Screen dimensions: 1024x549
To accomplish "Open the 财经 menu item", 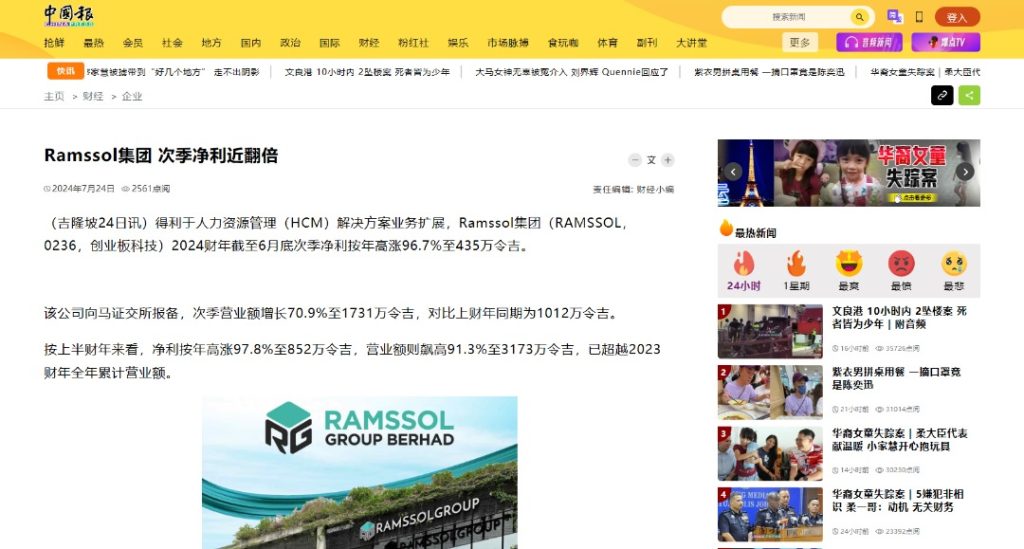I will coord(368,43).
